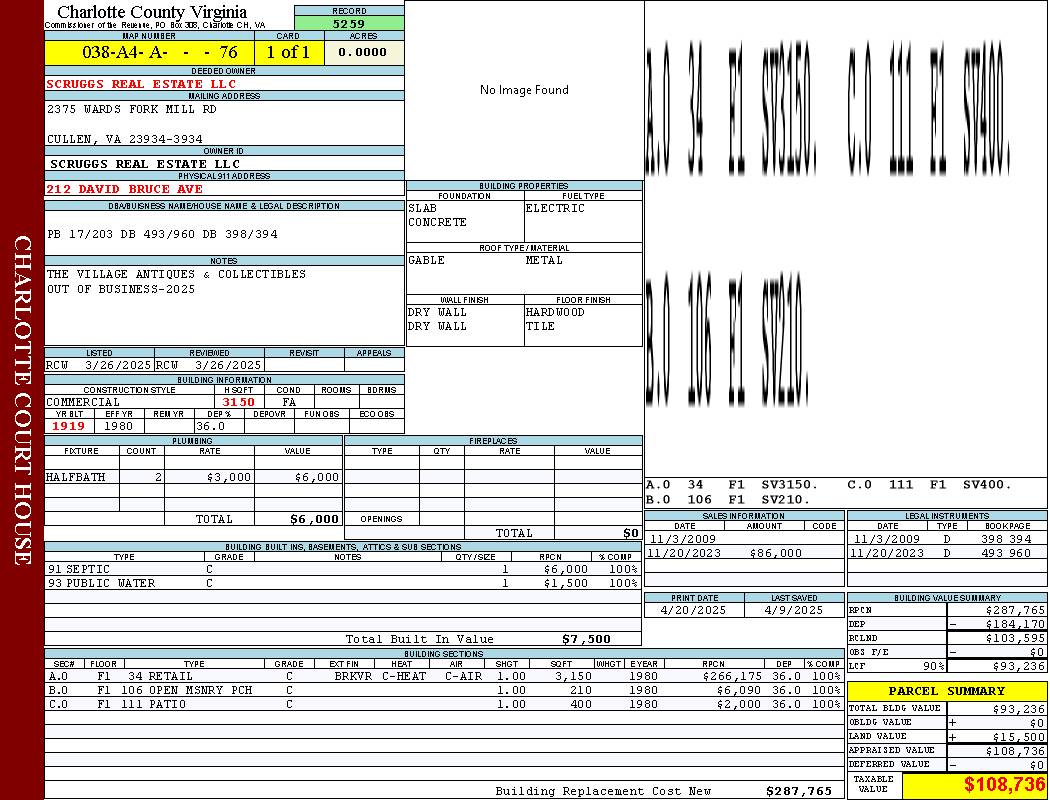The image size is (1050, 800).
Task: Click fireplaces total $0
Action: pyautogui.click(x=631, y=534)
